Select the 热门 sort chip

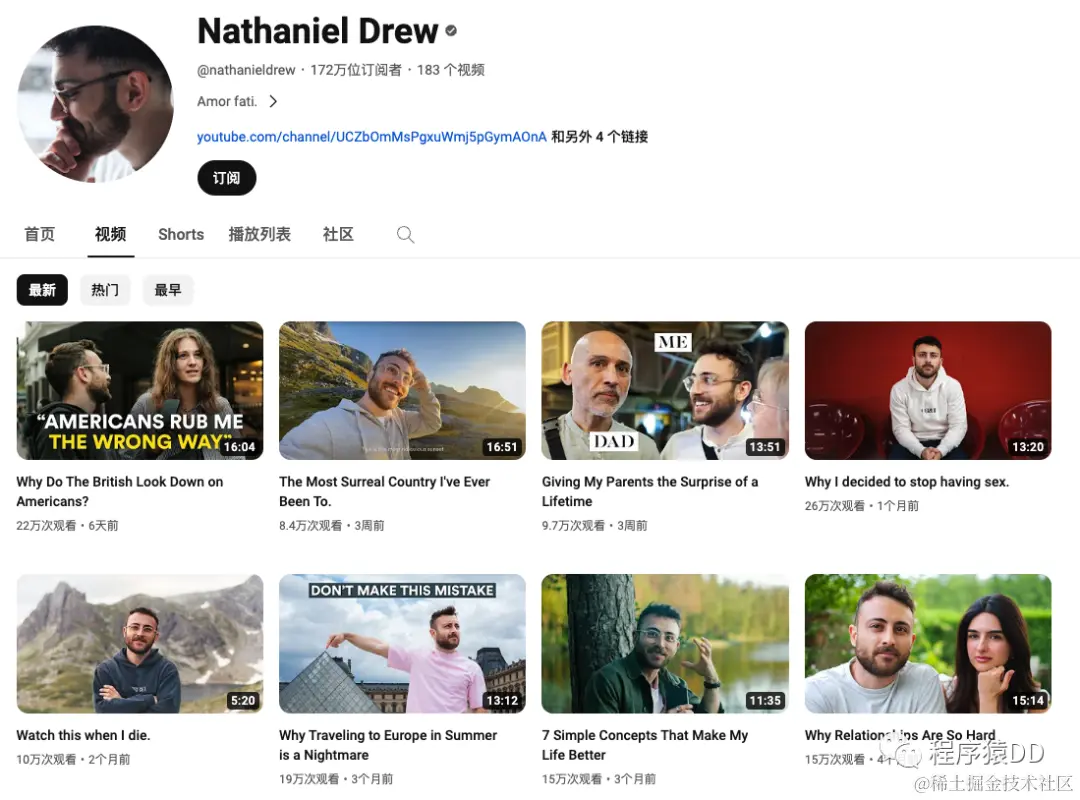tap(105, 290)
